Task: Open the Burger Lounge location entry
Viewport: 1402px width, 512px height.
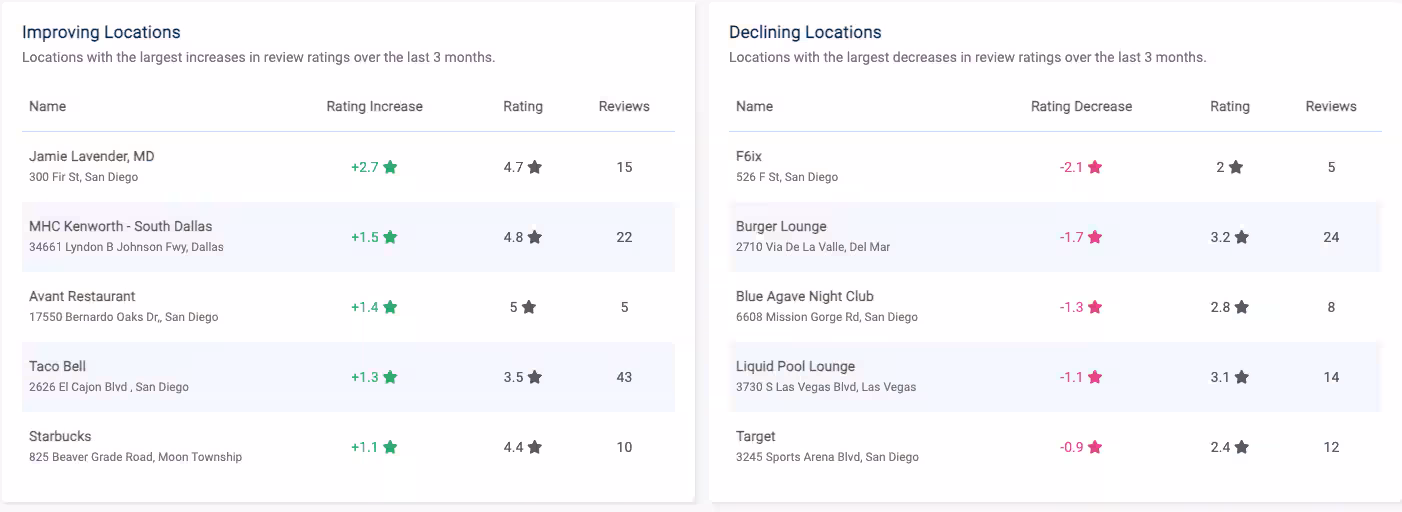Action: pos(781,227)
